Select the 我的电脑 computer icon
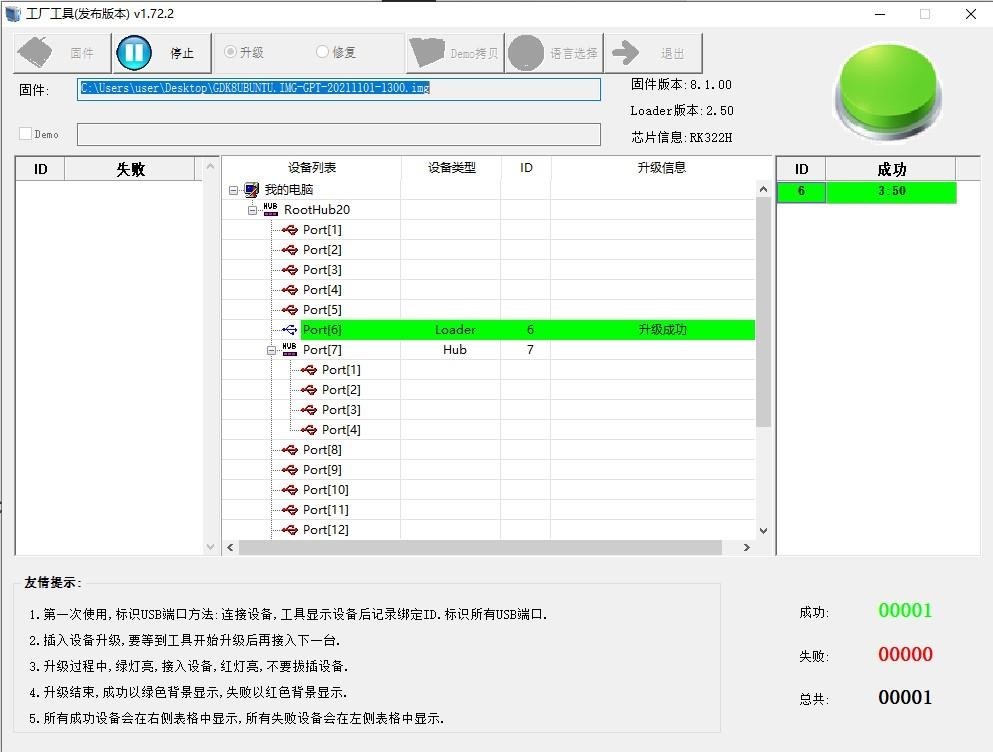The height and width of the screenshot is (752, 993). (x=251, y=190)
